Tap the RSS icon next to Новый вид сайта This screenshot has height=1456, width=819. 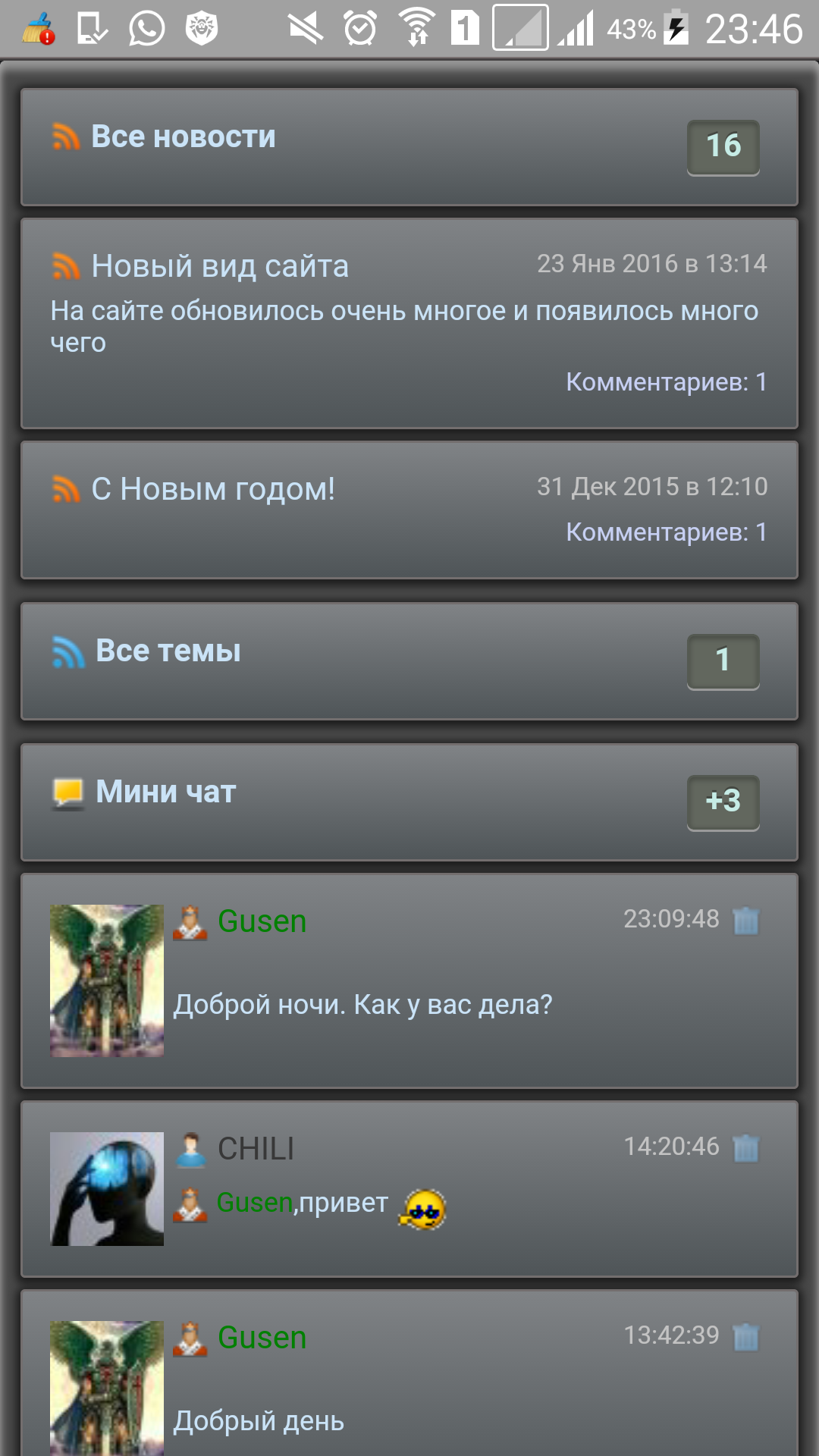66,266
